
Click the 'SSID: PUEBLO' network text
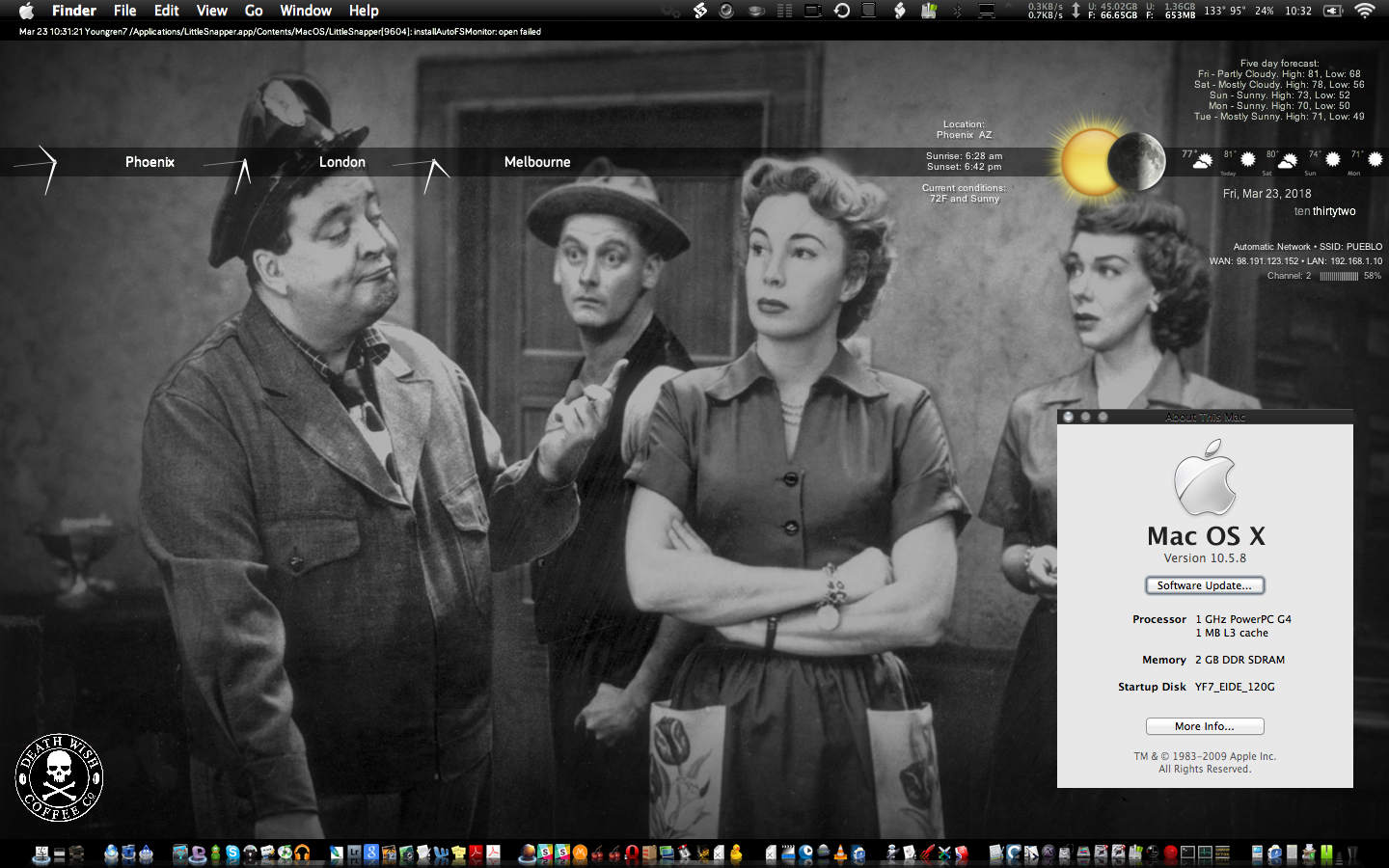tap(1350, 247)
